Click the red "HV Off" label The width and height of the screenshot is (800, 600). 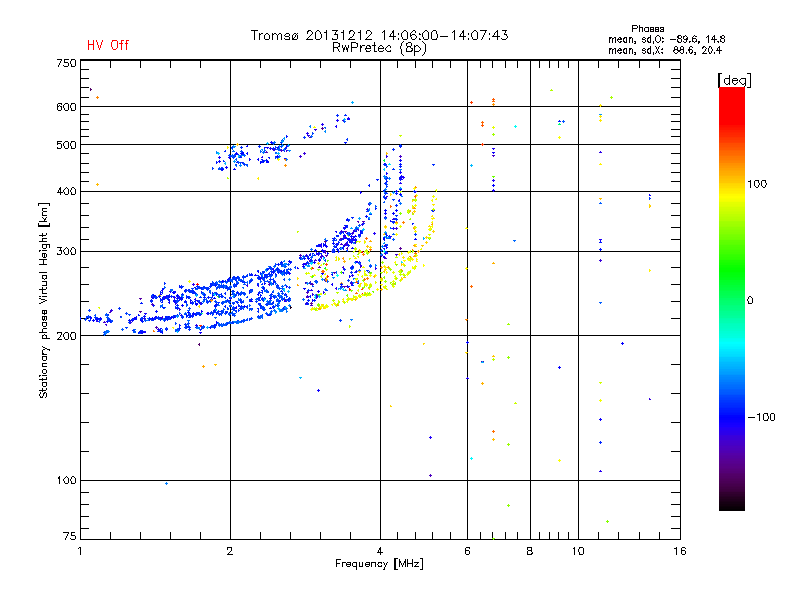pos(108,45)
